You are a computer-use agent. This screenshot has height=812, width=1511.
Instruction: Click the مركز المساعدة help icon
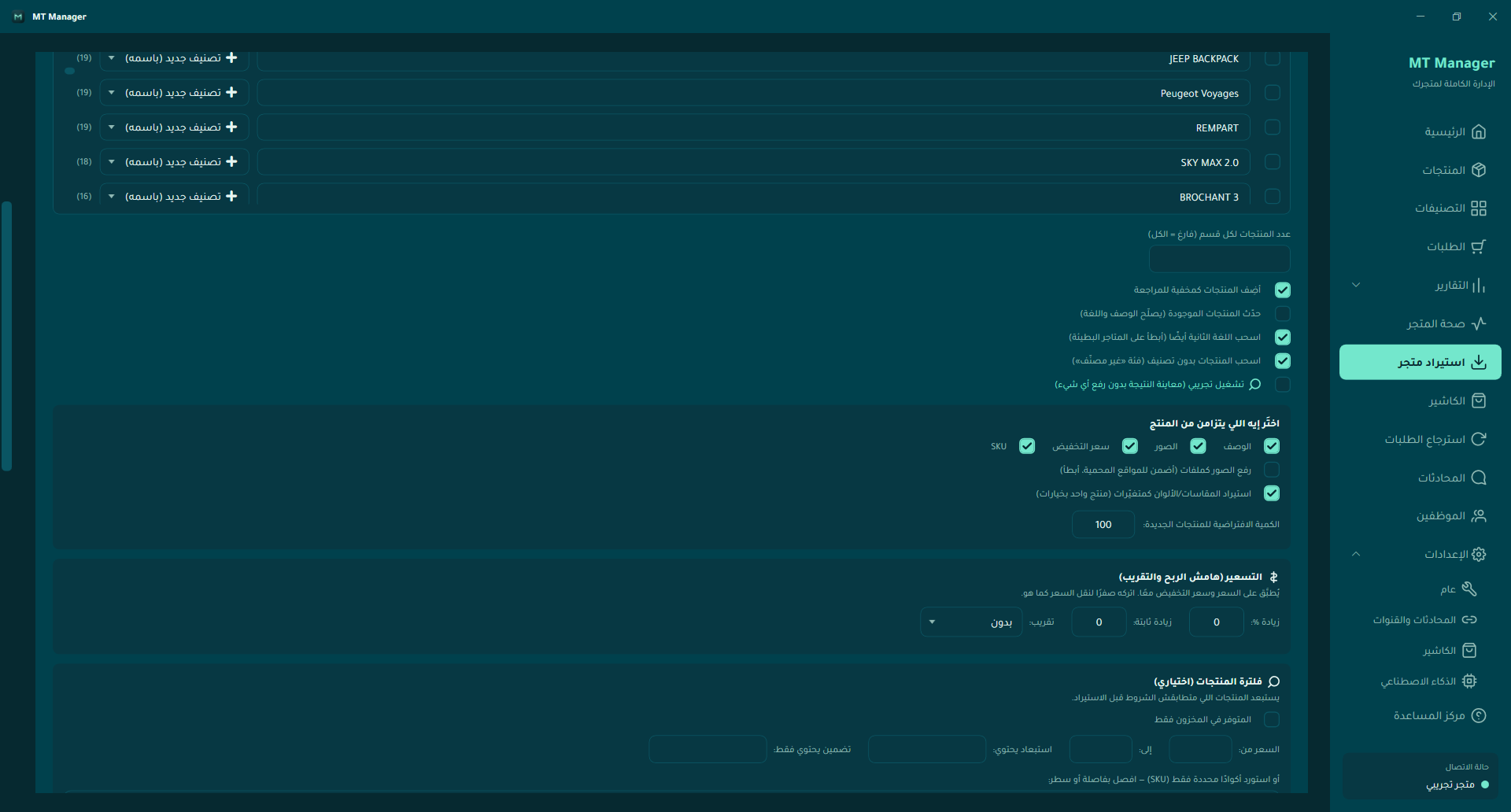(x=1479, y=715)
